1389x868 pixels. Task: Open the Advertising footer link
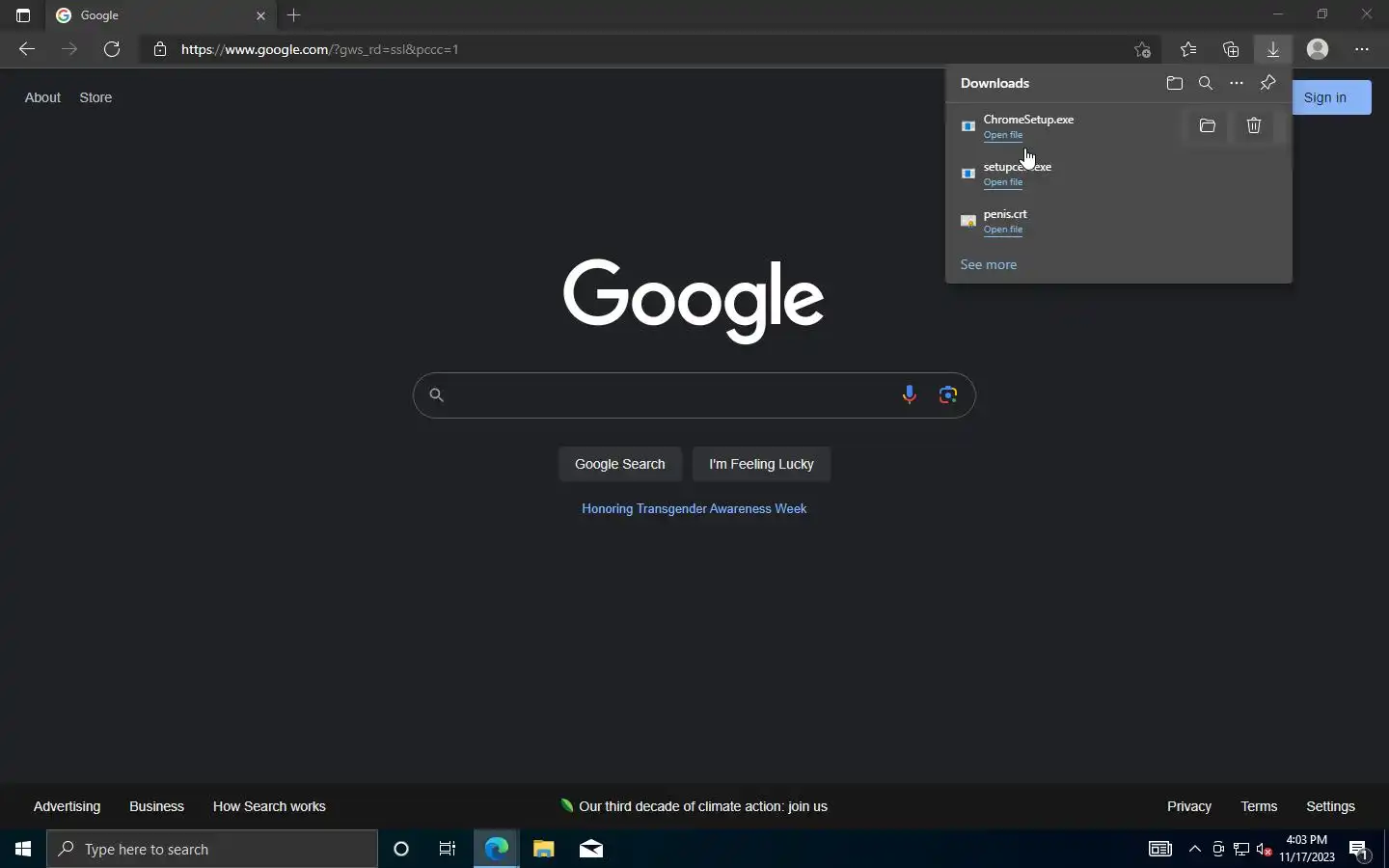[x=67, y=806]
